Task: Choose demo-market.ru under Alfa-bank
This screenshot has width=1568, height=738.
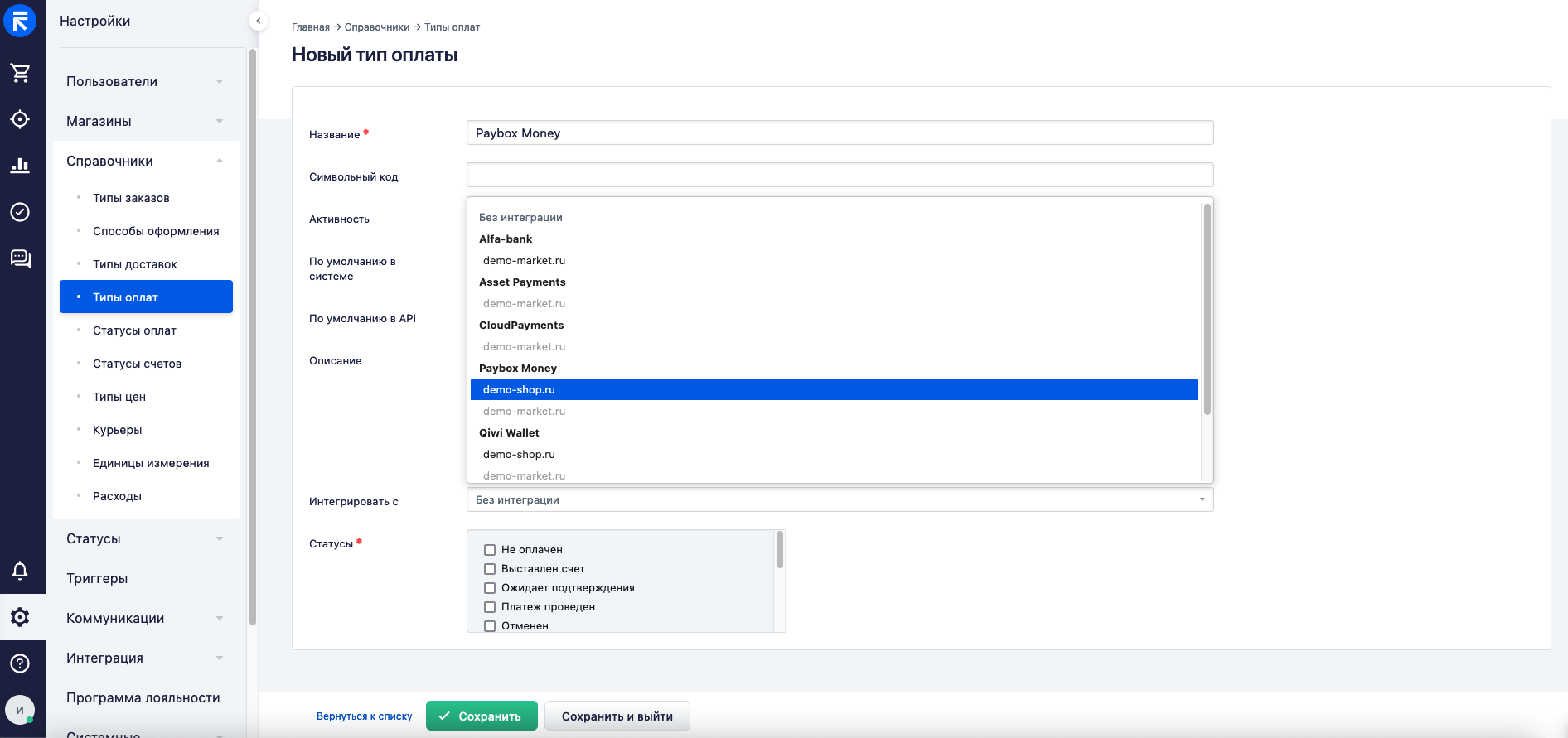Action: (834, 260)
